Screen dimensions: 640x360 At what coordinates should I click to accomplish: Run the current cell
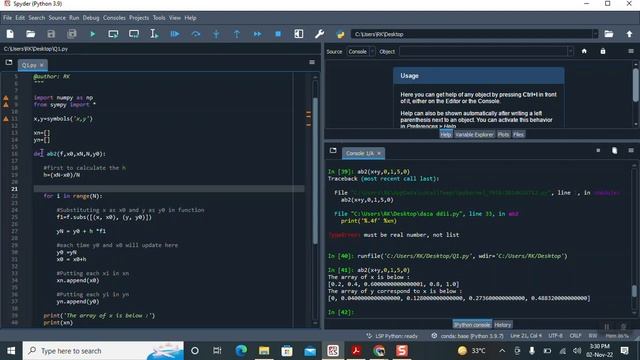coord(113,34)
